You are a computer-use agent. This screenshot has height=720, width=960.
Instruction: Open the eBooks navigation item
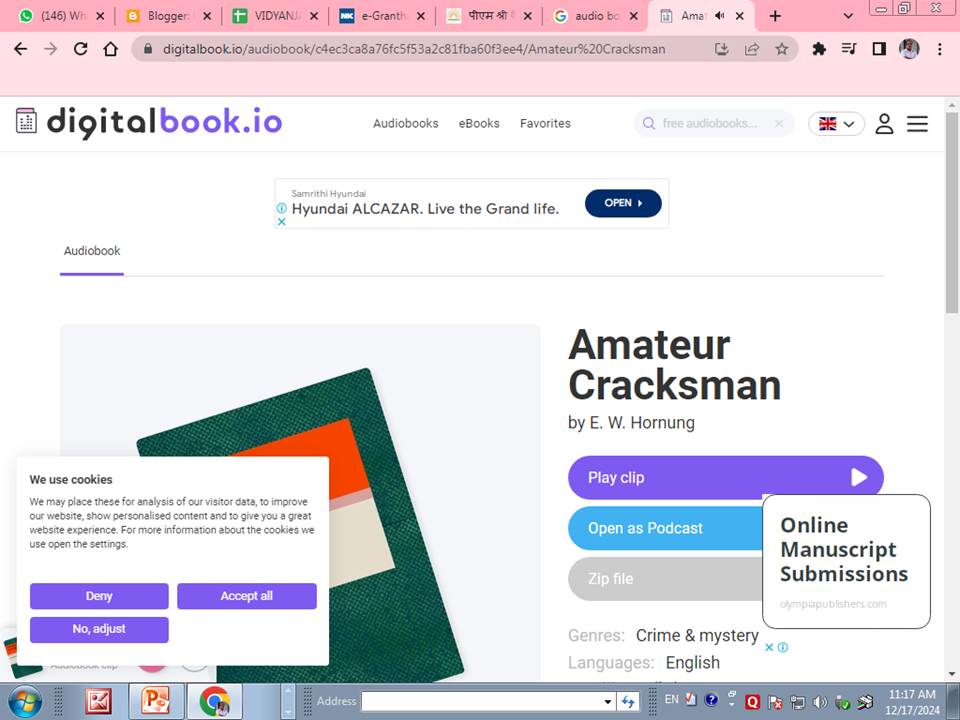pos(479,124)
